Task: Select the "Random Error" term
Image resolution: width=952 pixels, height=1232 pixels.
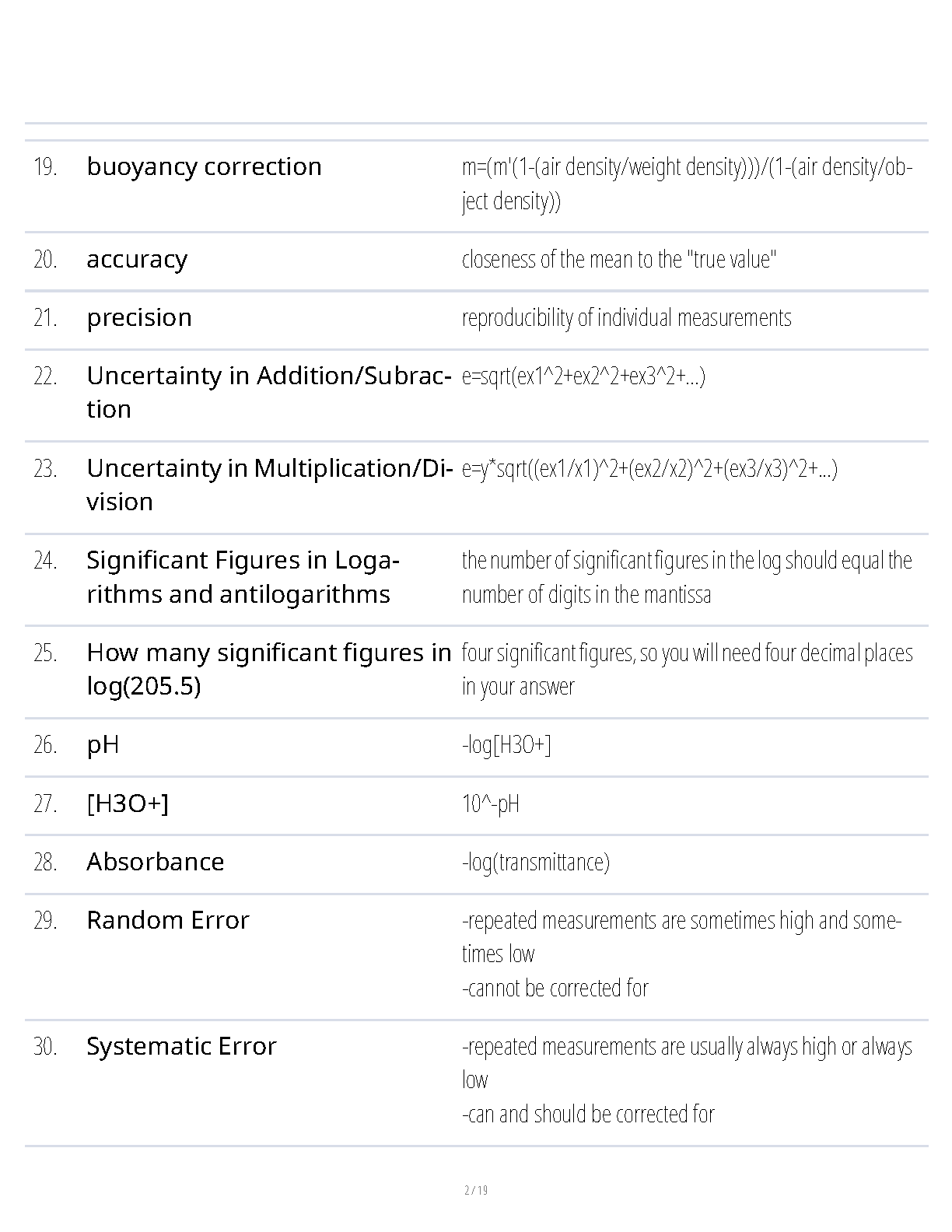Action: point(167,920)
